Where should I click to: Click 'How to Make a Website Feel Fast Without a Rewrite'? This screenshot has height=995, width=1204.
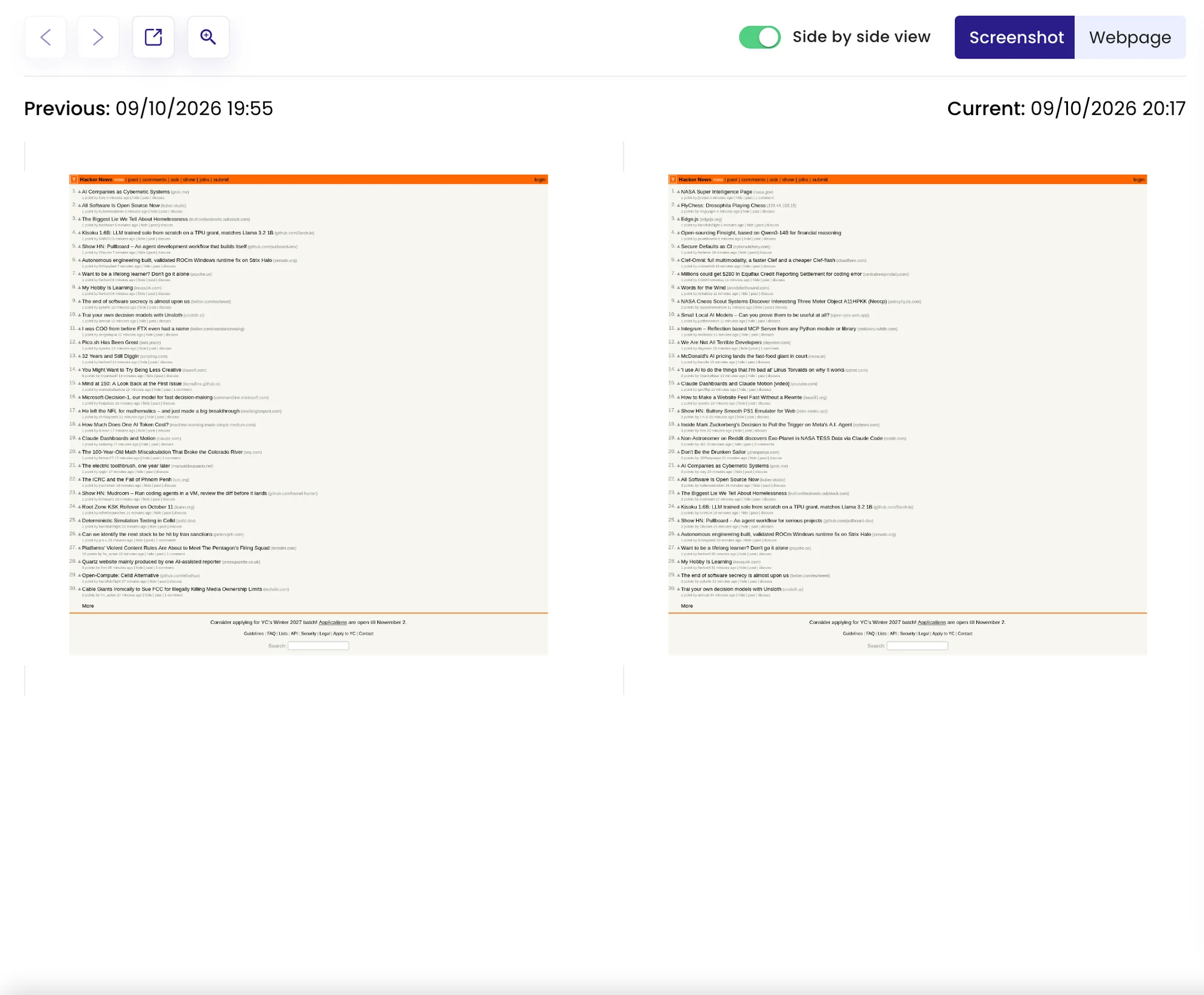741,398
